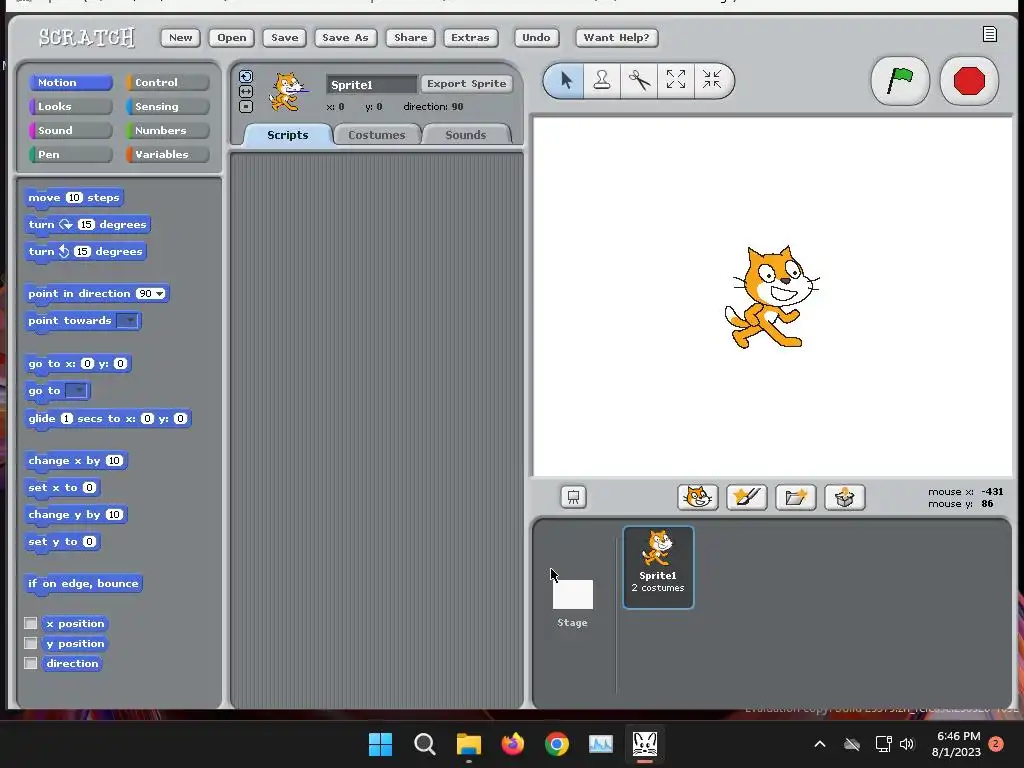Choose new sprite from cat library icon
Screen dimensions: 1024x768
[697, 498]
